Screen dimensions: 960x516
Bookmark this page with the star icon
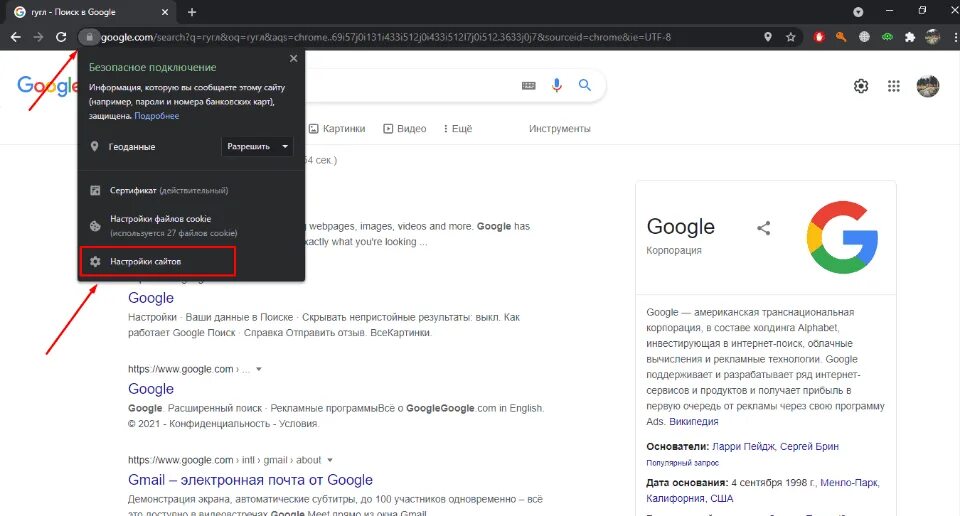[790, 37]
